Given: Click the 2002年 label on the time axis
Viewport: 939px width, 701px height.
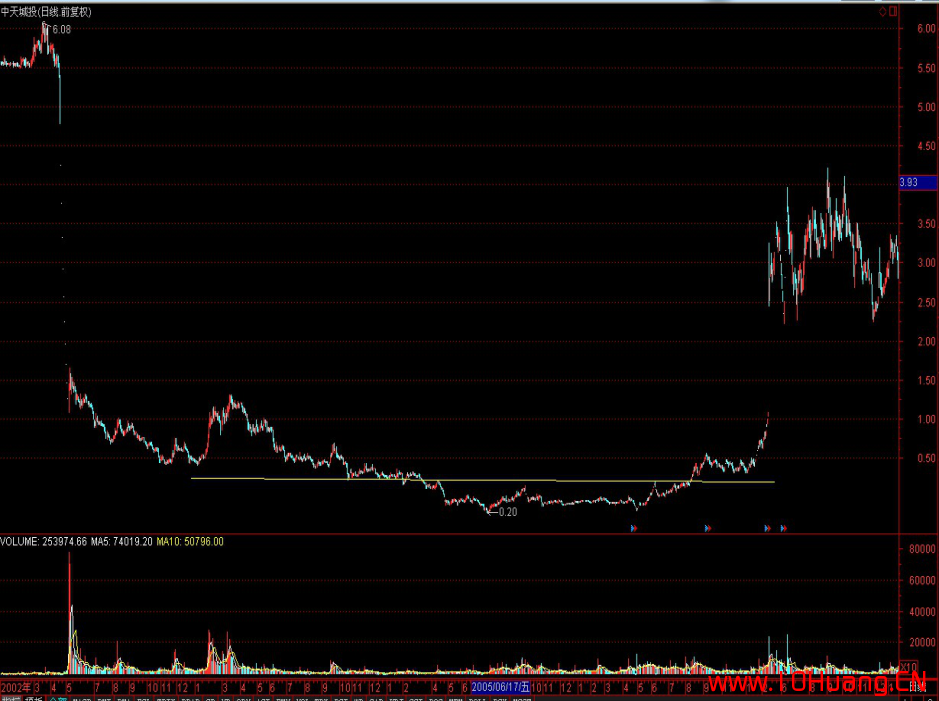Looking at the screenshot, I should click(x=16, y=687).
